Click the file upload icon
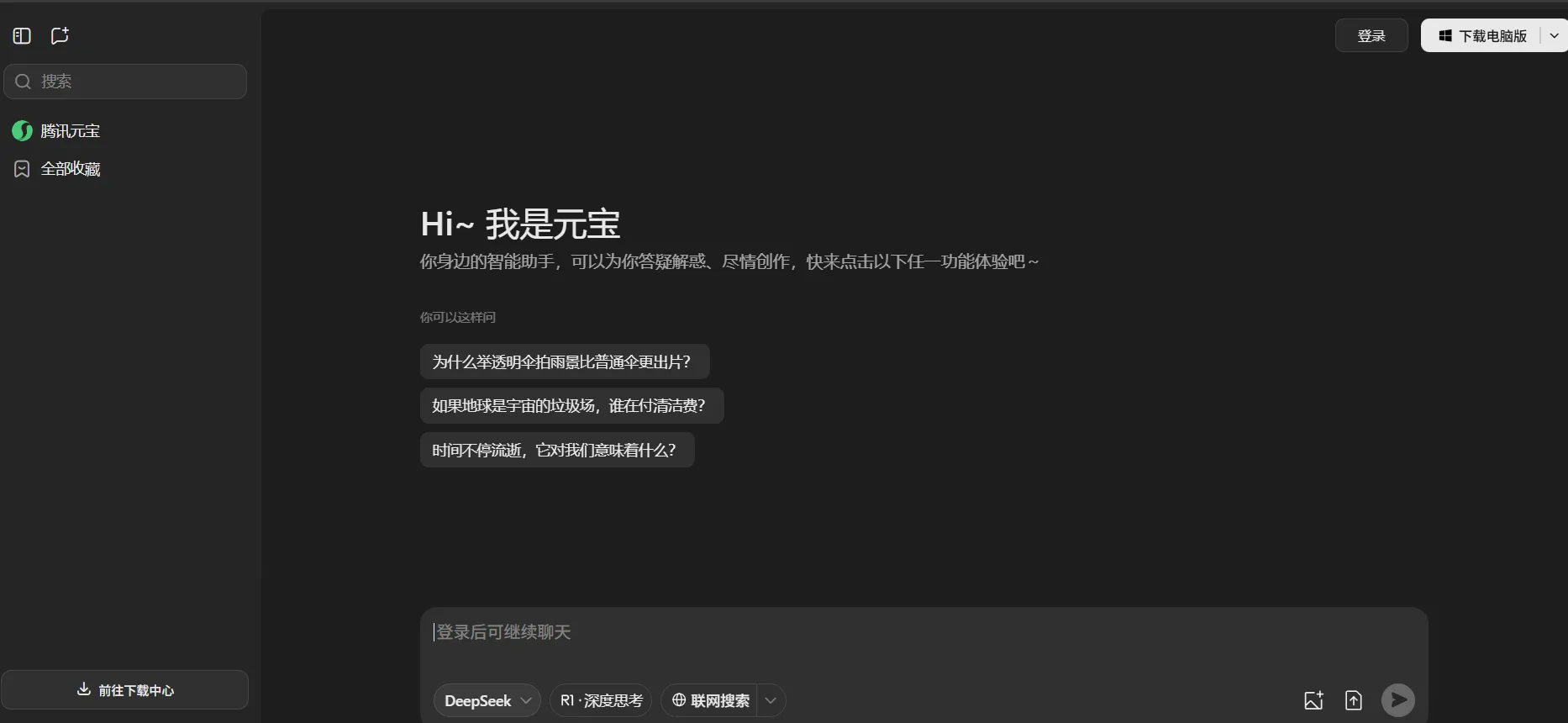The width and height of the screenshot is (1568, 723). 1353,700
